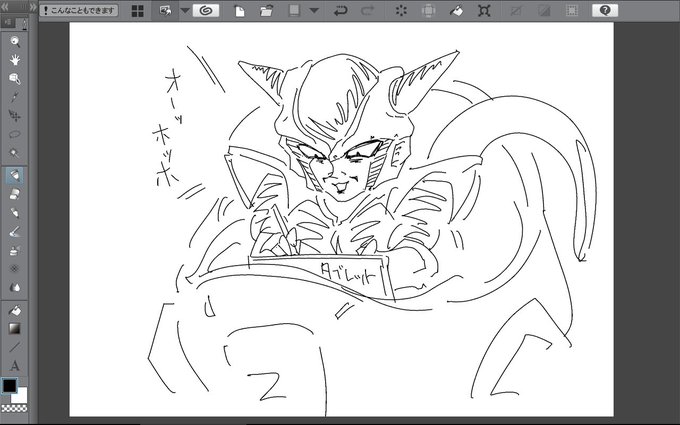Select the Operation object tool
680x425 pixels.
pos(15,78)
